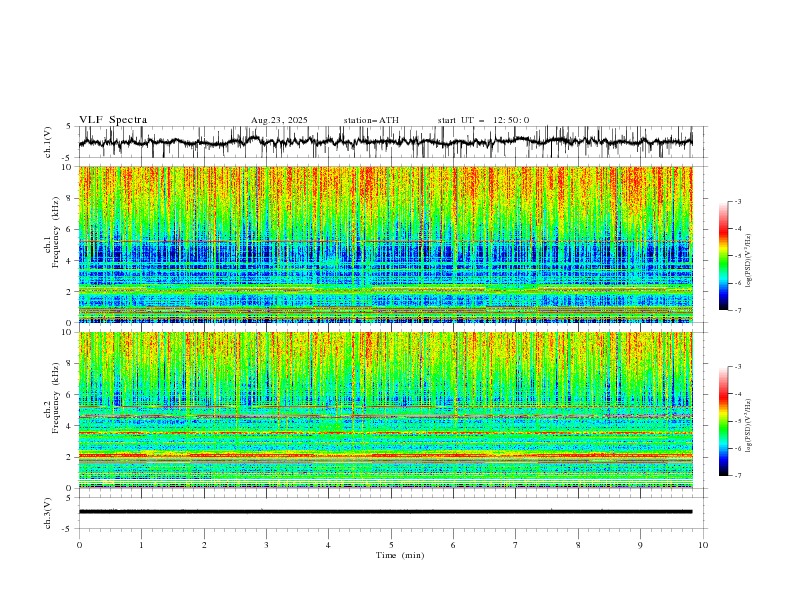Click the 1 tick on the Time axis
792x612 pixels.
141,545
